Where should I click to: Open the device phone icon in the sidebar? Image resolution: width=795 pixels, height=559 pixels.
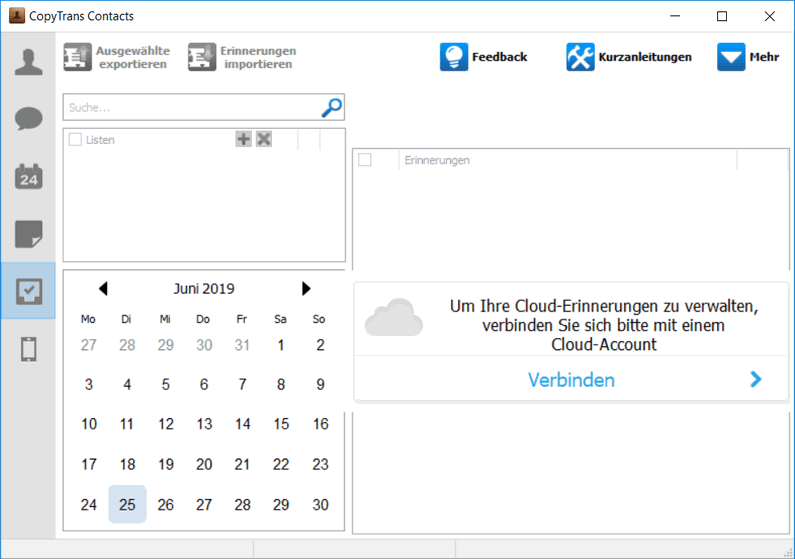click(28, 349)
